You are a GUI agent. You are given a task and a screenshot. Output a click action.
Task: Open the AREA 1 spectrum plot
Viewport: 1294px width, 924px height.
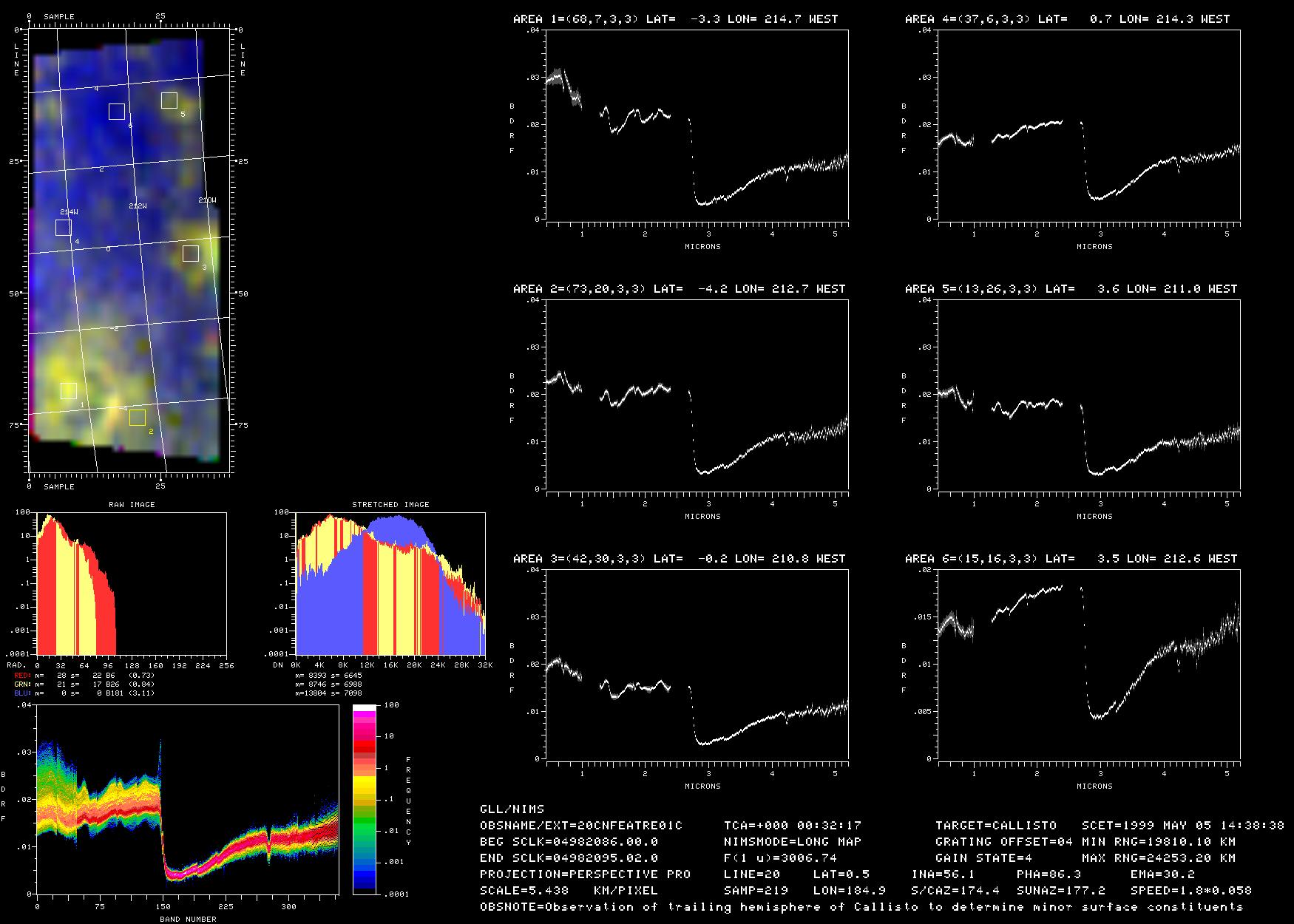[x=697, y=125]
